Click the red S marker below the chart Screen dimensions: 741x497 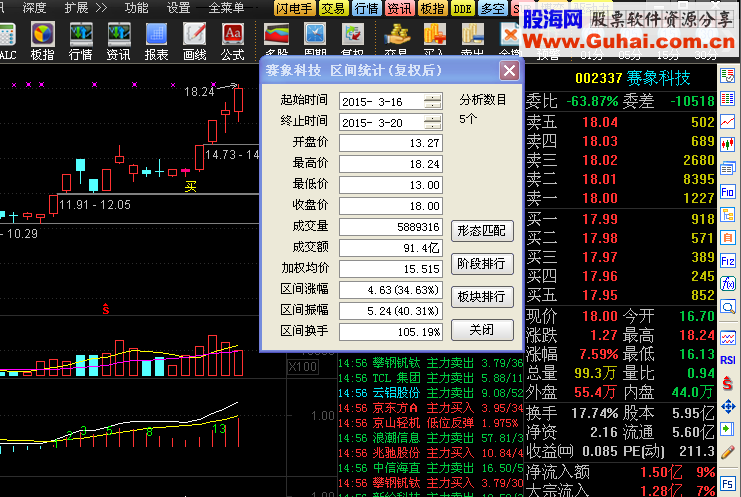pos(106,309)
